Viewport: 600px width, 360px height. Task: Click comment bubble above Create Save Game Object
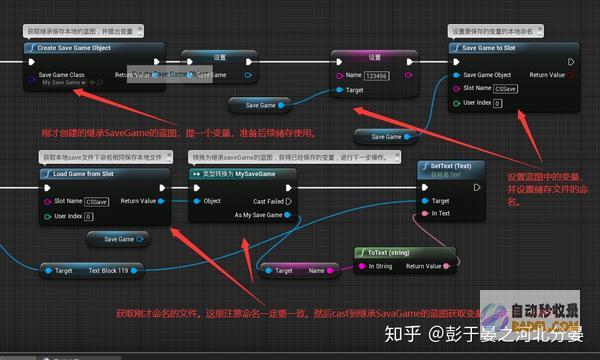(x=83, y=31)
